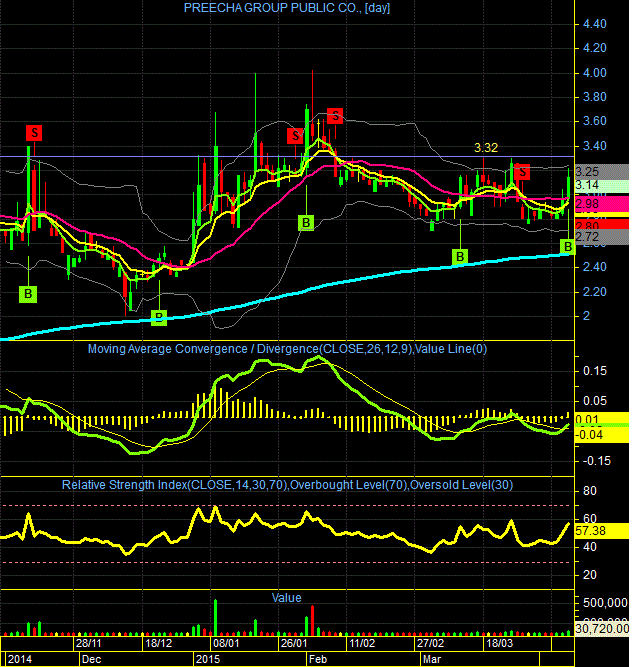Click the pink 2.98 moving average tag
Image resolution: width=633 pixels, height=667 pixels.
coord(602,204)
